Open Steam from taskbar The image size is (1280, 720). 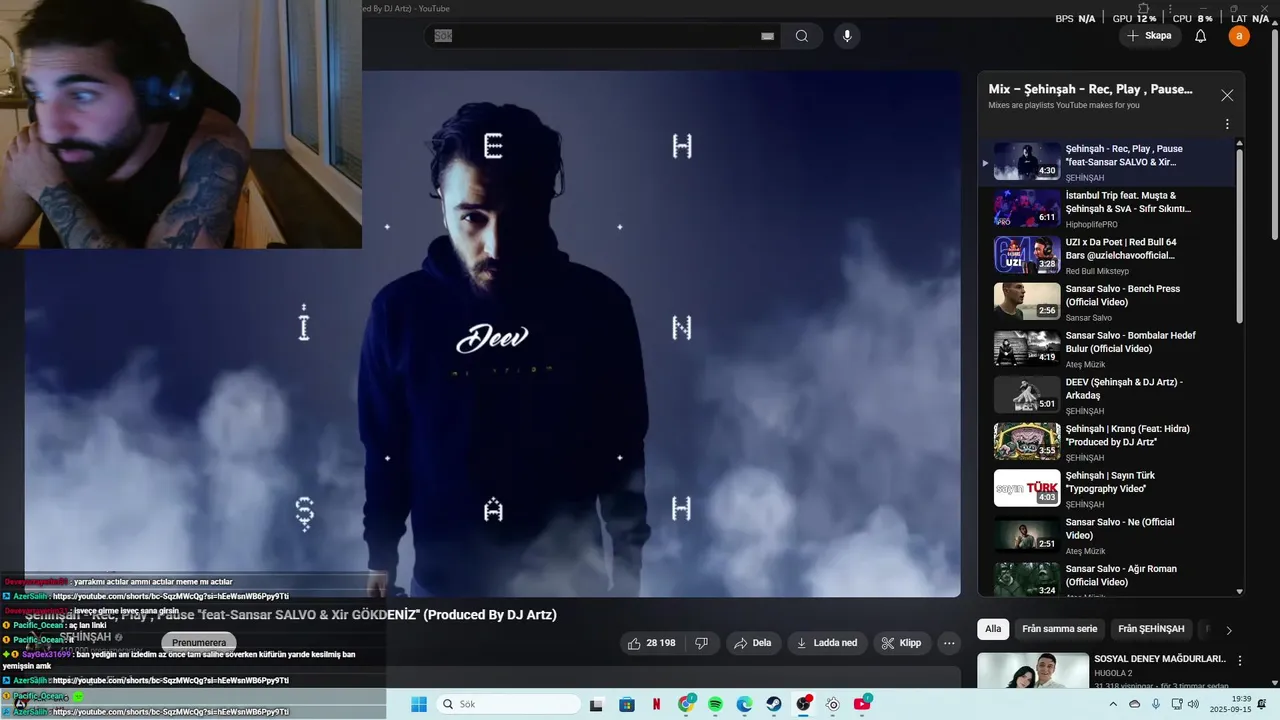(774, 704)
